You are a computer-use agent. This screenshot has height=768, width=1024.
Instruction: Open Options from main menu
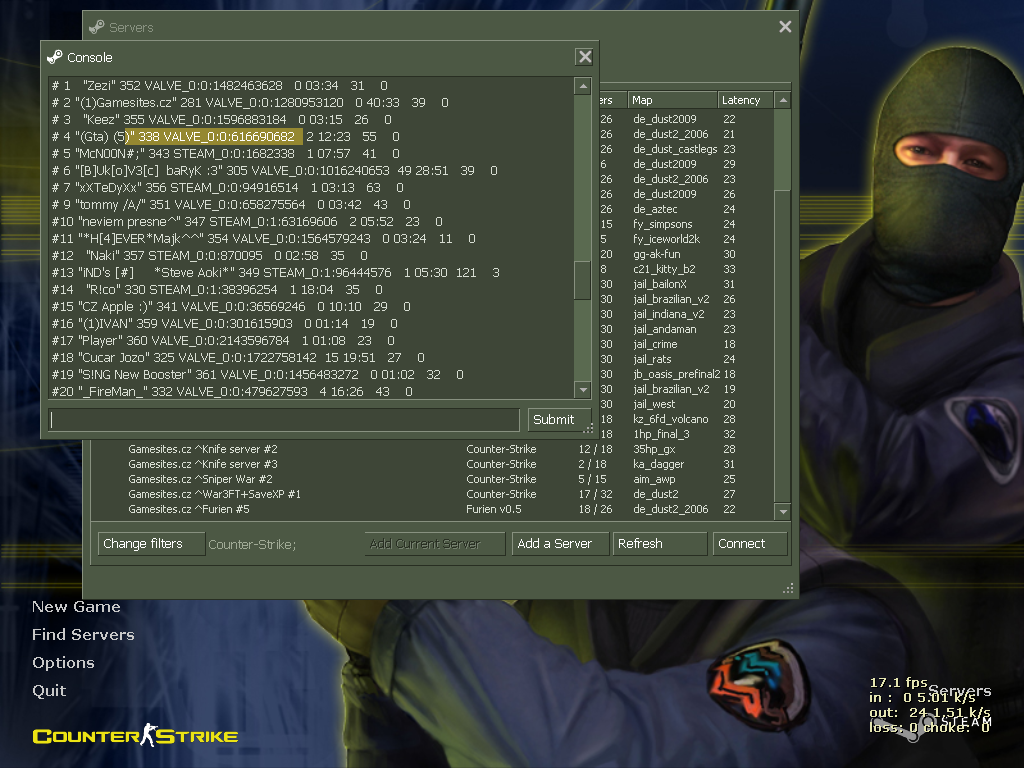click(63, 663)
